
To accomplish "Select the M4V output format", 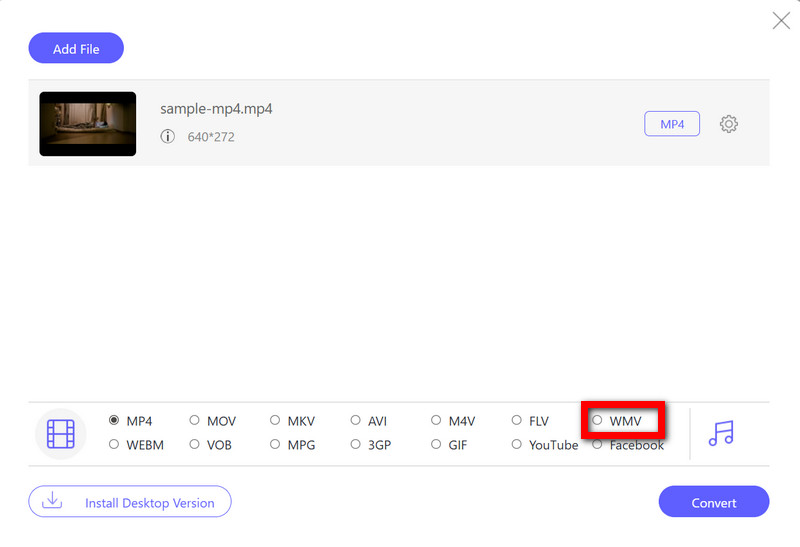I will [x=437, y=421].
